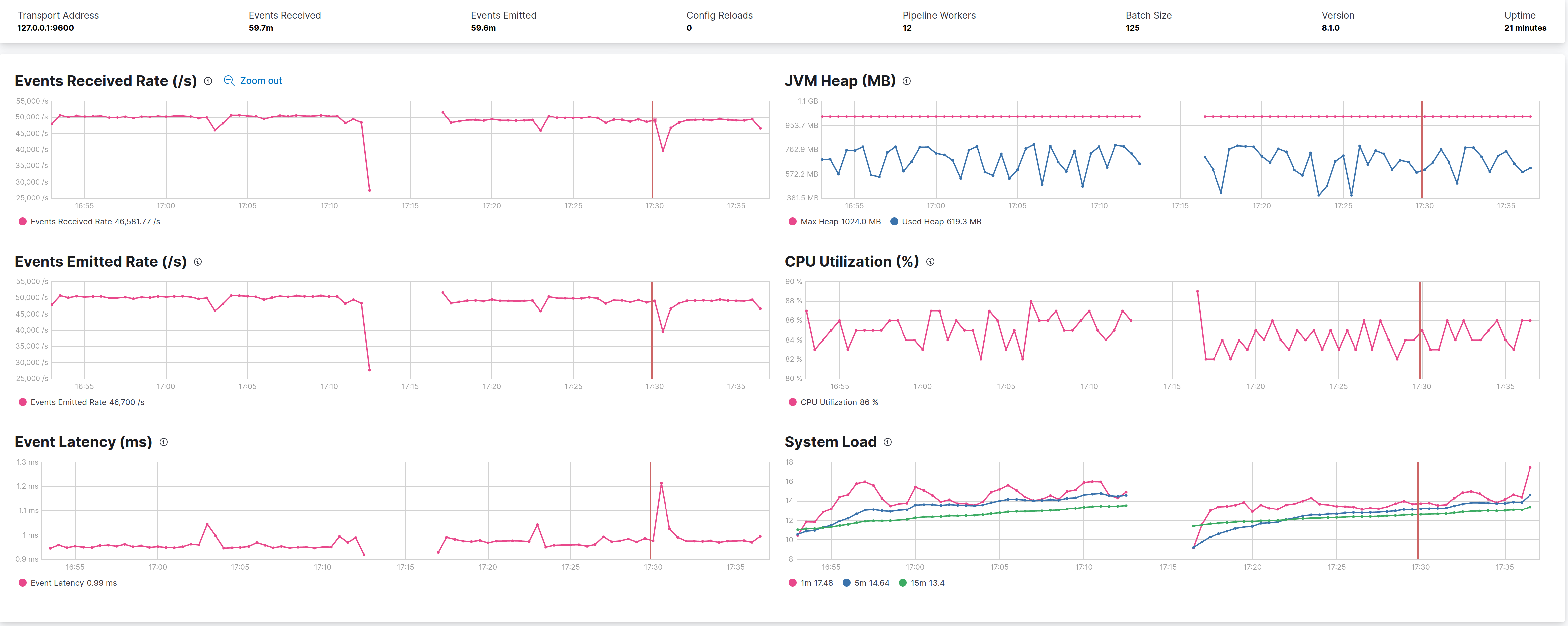
Task: Click info icon beside JVM Heap title
Action: coord(906,81)
